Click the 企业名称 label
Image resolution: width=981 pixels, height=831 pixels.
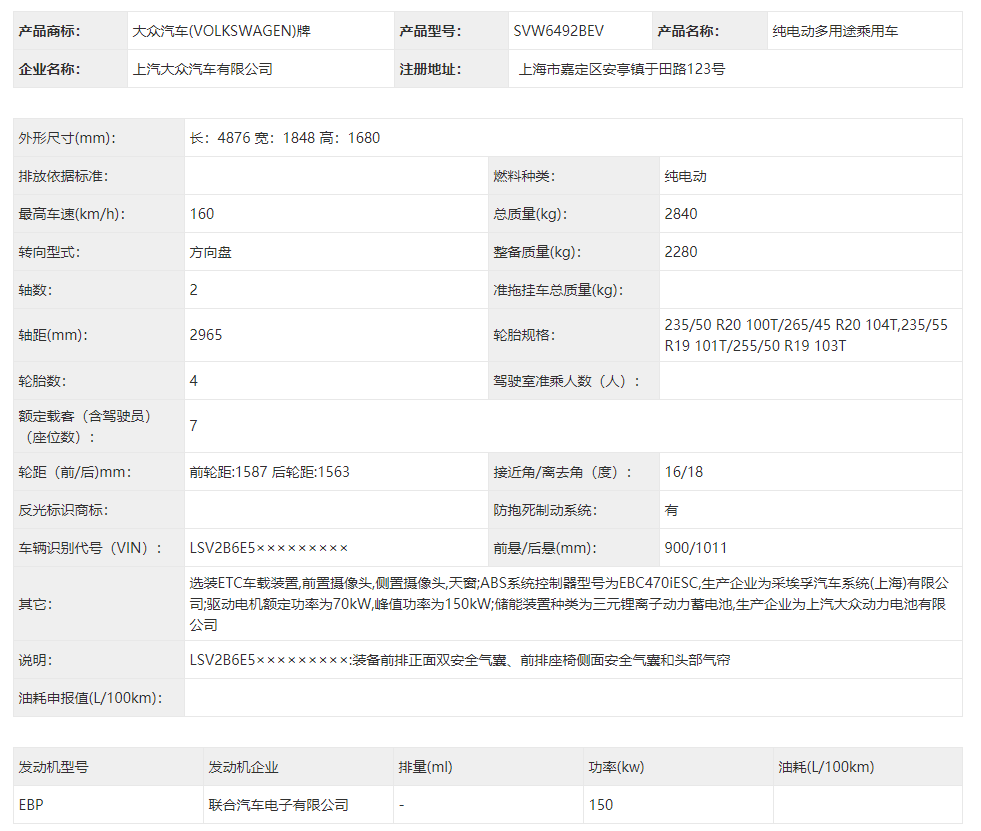pyautogui.click(x=49, y=69)
